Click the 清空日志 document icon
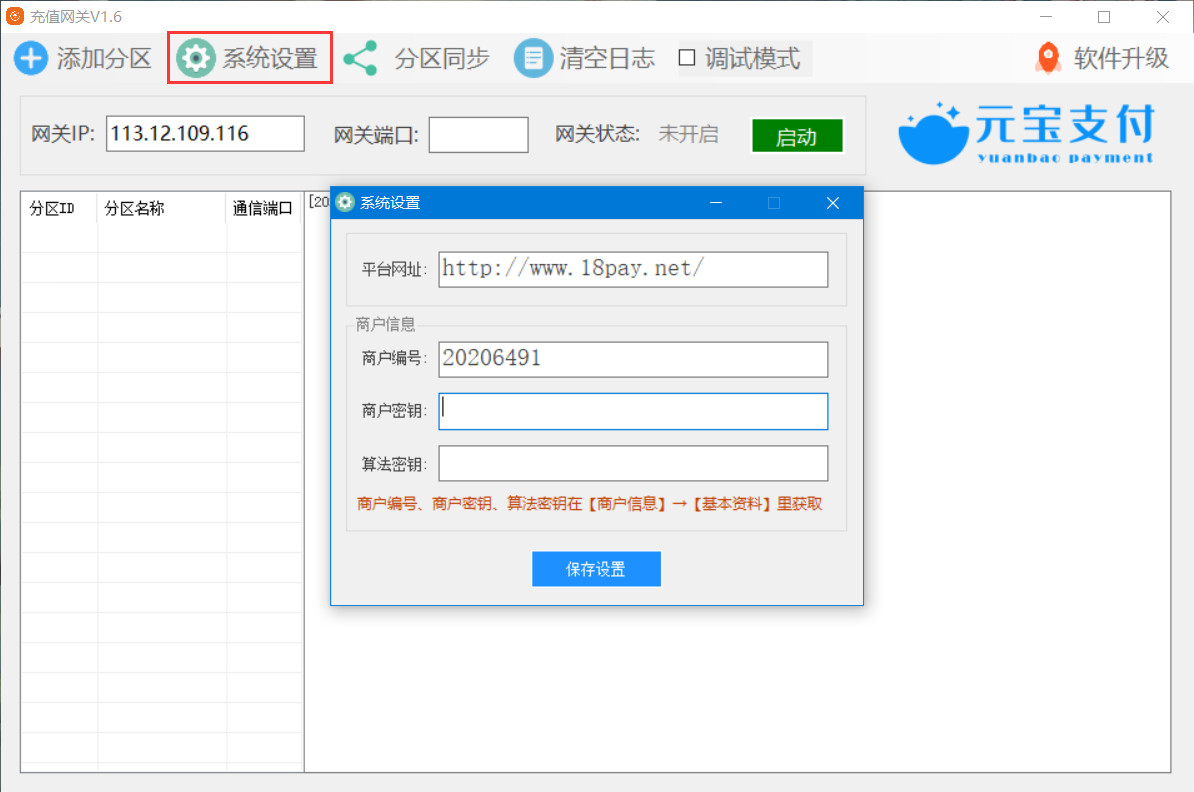The width and height of the screenshot is (1194, 792). pyautogui.click(x=533, y=58)
